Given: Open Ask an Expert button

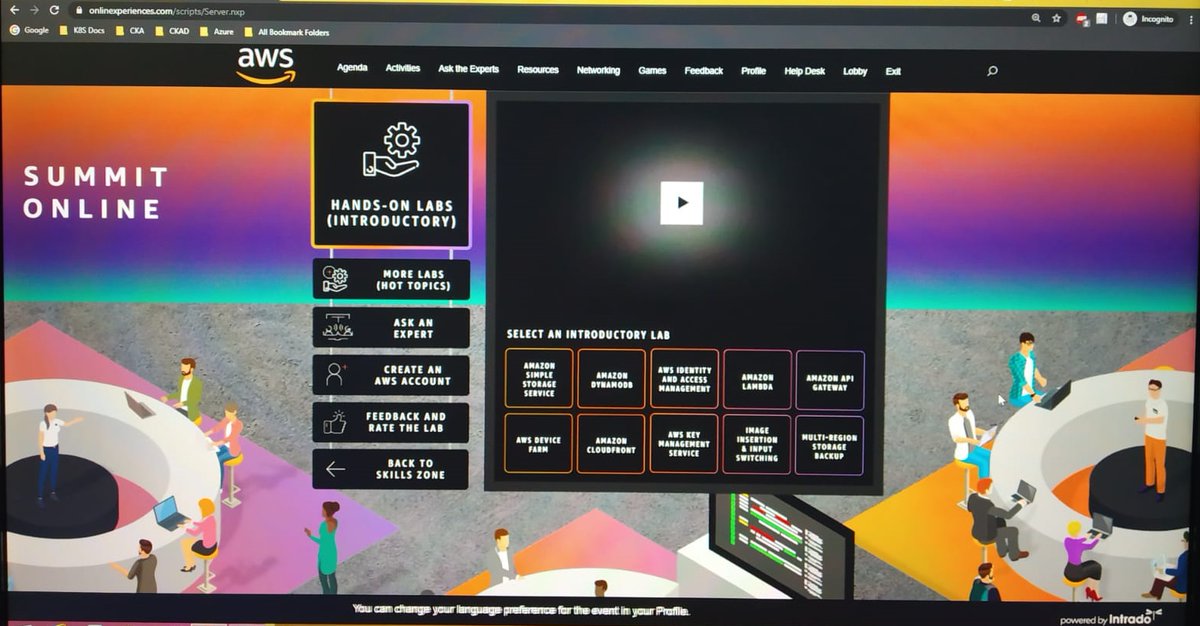Looking at the screenshot, I should click(x=391, y=327).
